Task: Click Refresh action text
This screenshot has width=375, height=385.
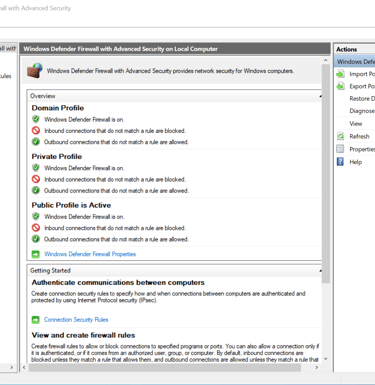Action: (359, 136)
